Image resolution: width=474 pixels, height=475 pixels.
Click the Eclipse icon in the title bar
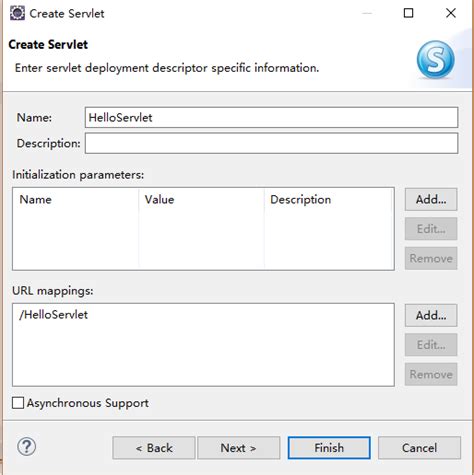[17, 13]
